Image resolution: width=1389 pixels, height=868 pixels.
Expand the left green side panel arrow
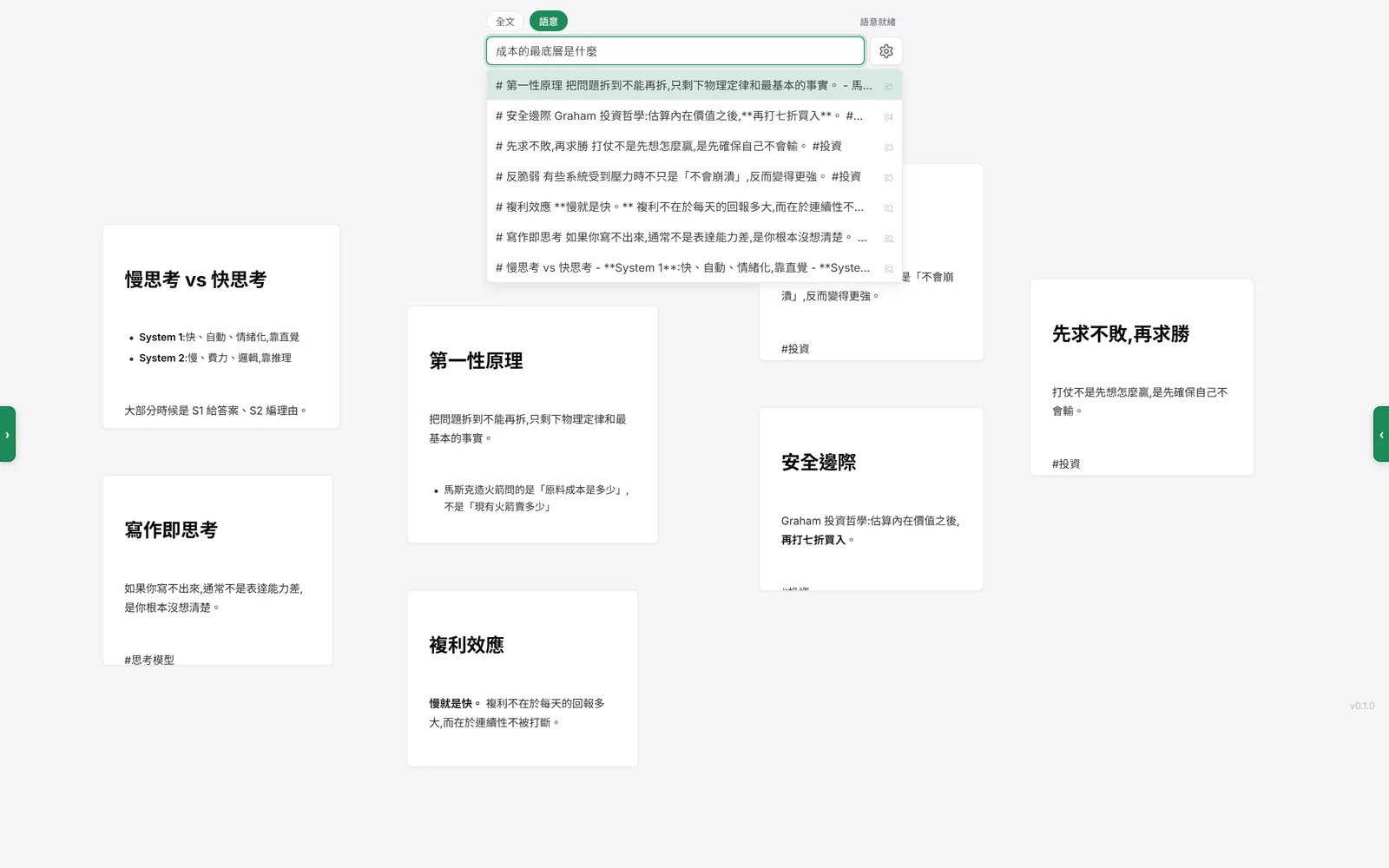pyautogui.click(x=7, y=434)
